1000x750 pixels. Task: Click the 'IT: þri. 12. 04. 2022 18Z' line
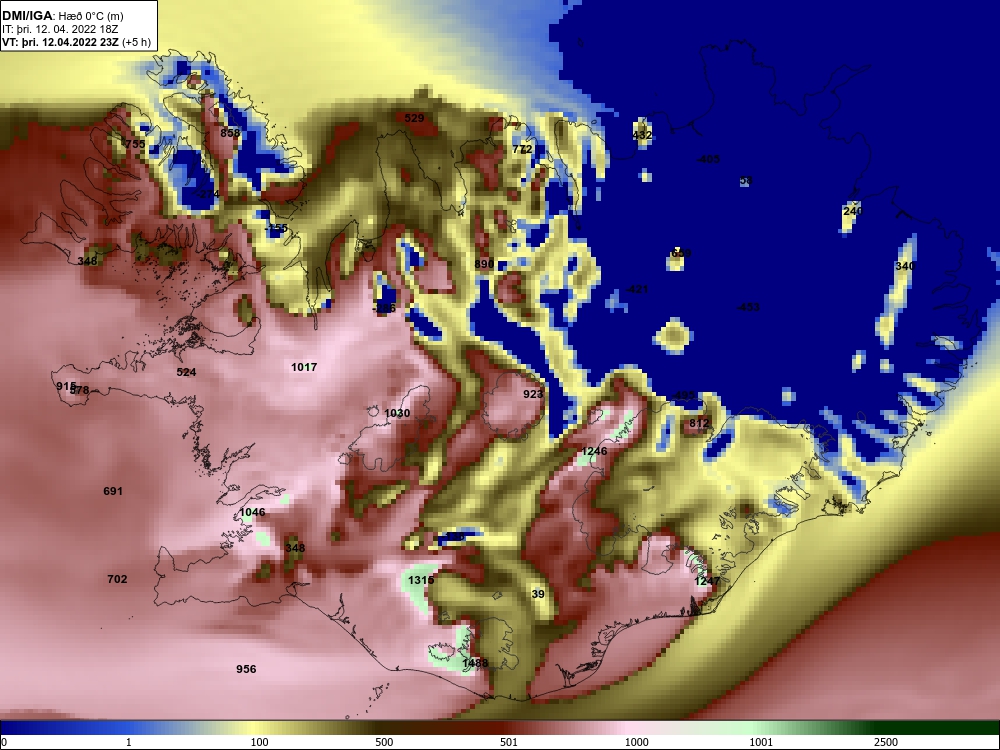pos(60,29)
